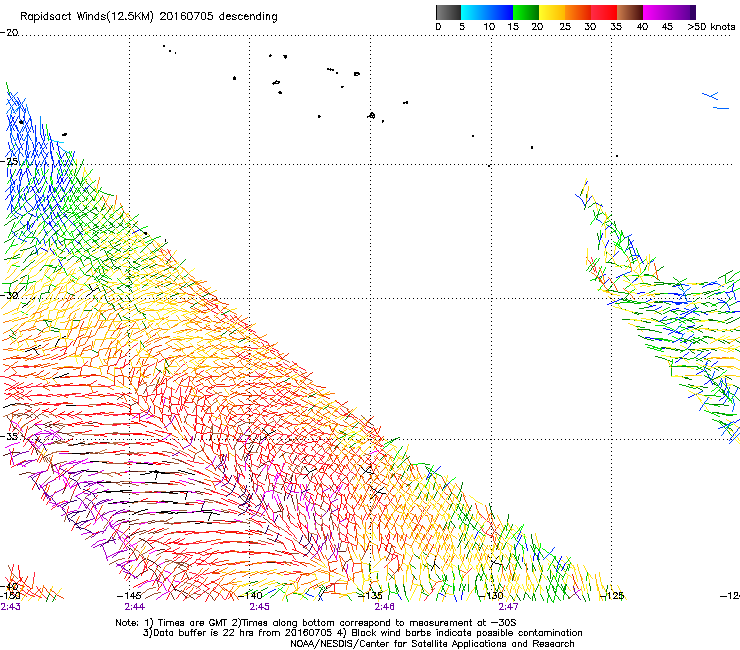740x650 pixels.
Task: Click the 'NOAA/NESDIS/Center for Satellite Applications' credit line
Action: (432, 644)
